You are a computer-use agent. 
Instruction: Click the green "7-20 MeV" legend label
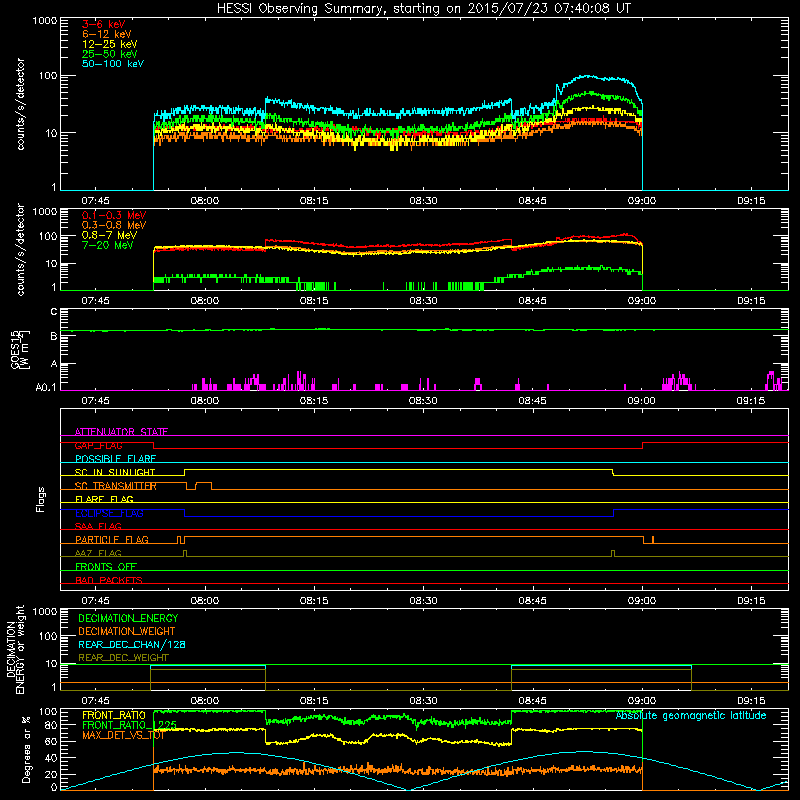[108, 245]
